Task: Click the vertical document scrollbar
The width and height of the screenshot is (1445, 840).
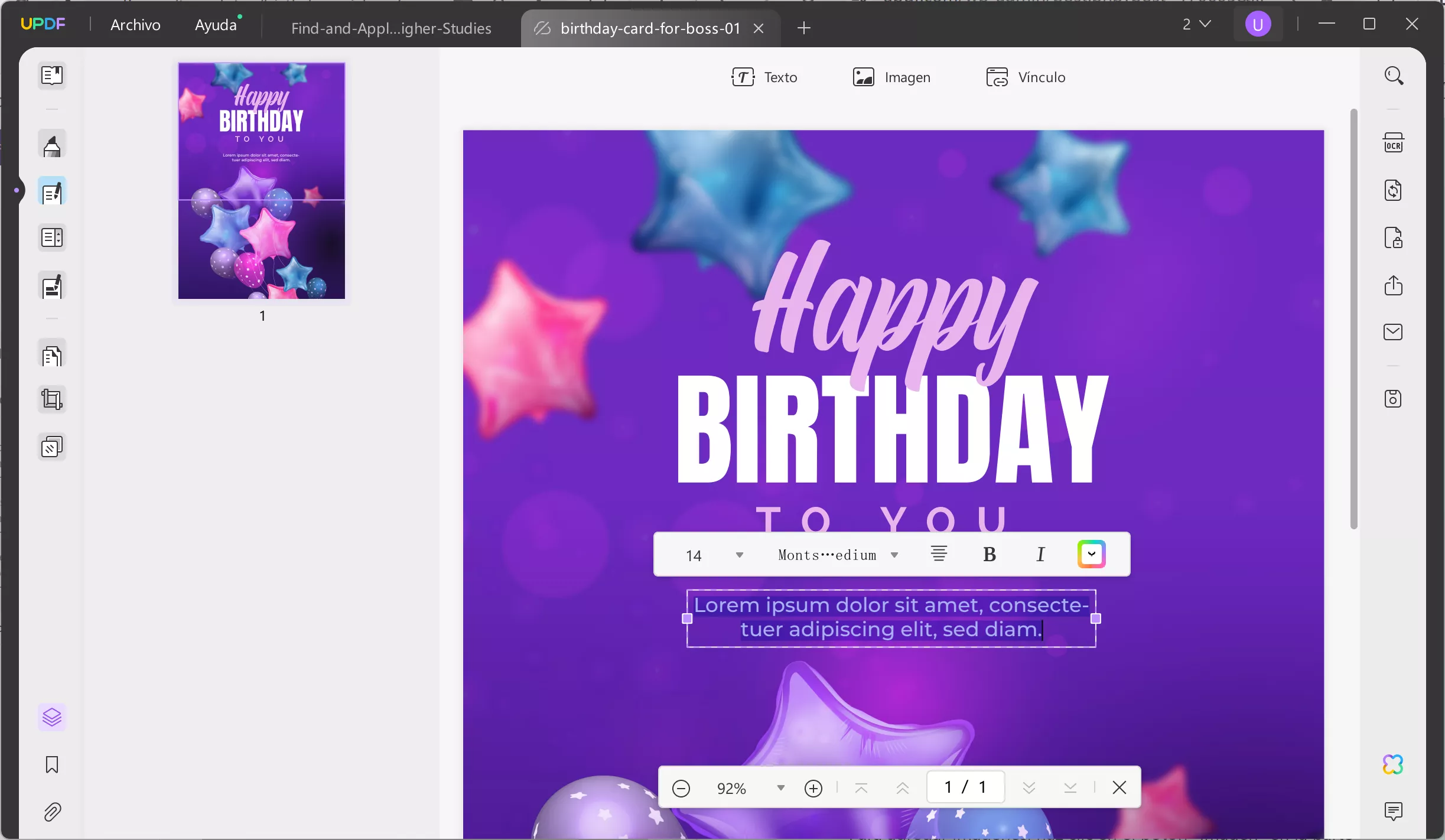Action: pos(1354,319)
